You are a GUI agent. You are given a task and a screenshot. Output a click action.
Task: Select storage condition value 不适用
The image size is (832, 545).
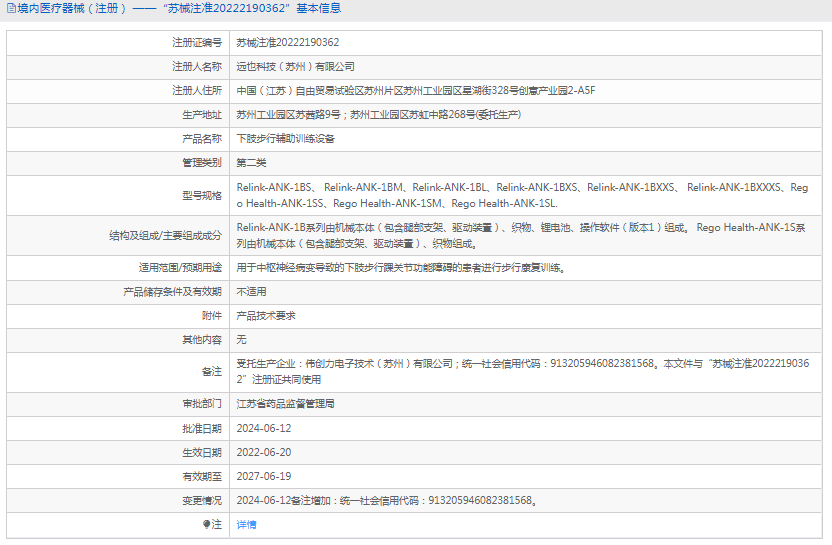(251, 291)
